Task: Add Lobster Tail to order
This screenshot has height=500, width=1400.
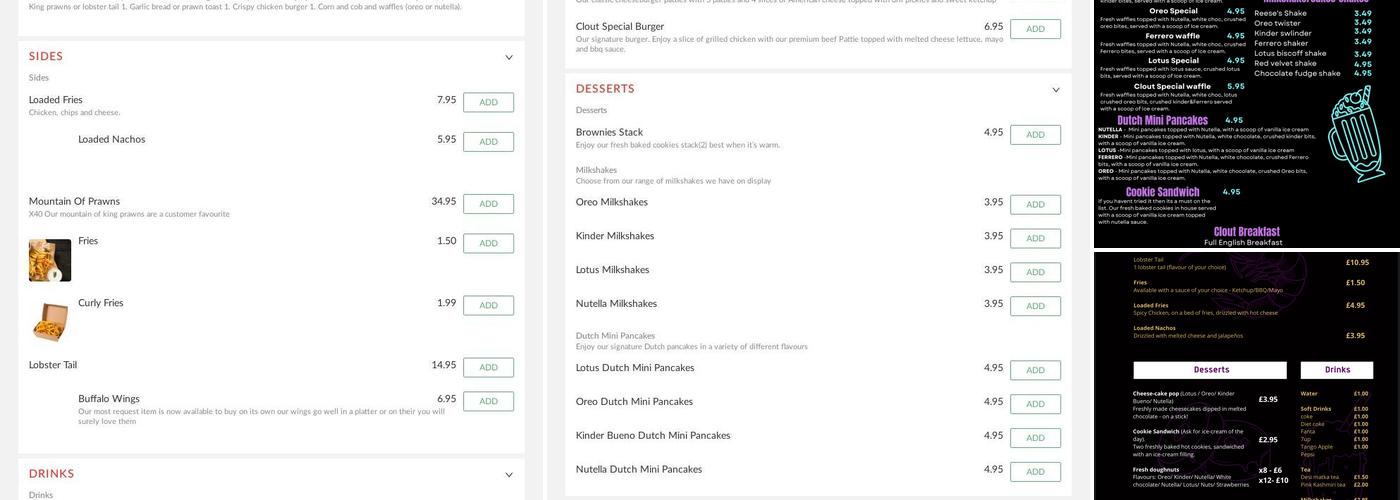Action: tap(488, 368)
